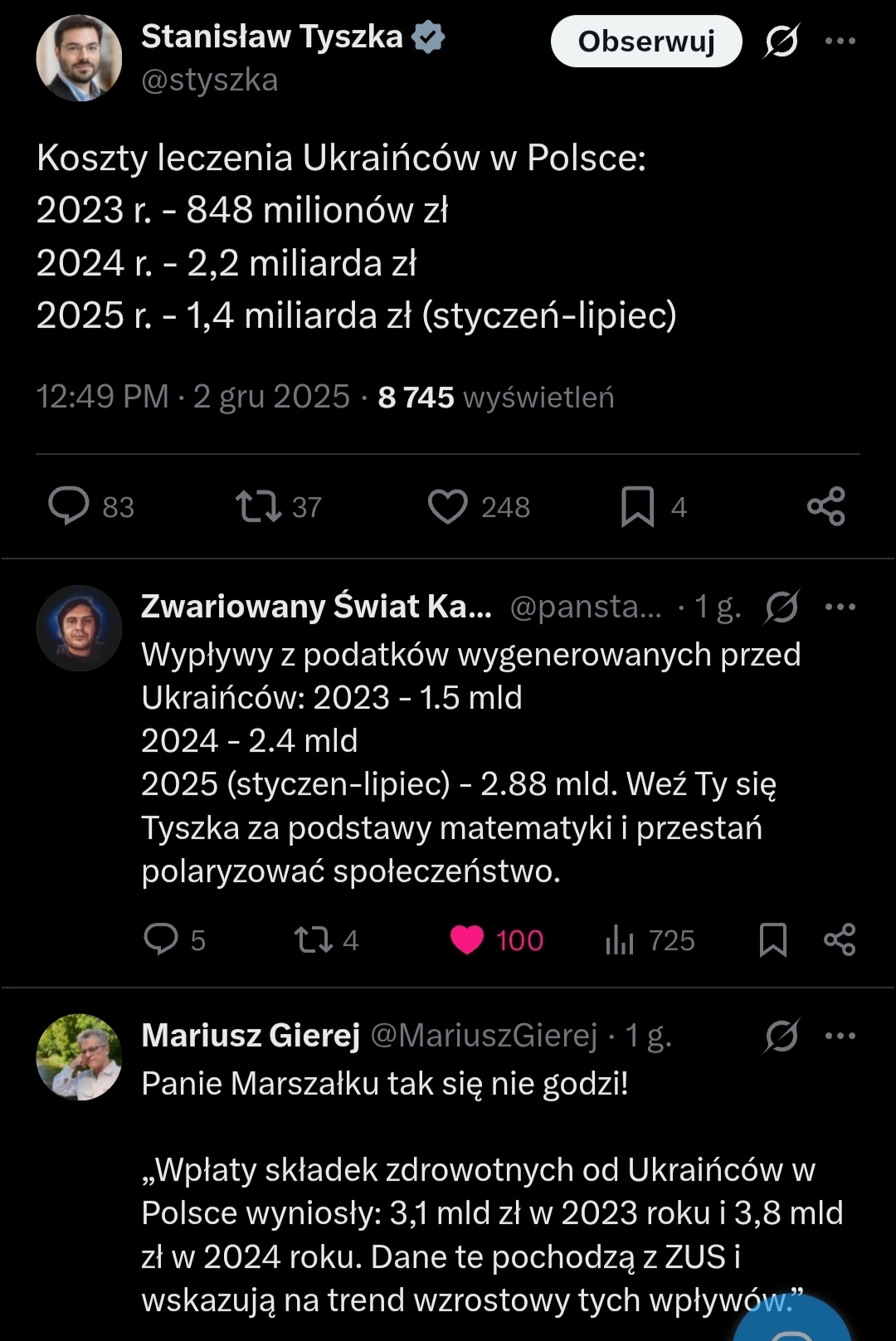
Task: Open the @styszka handle link
Action: pos(209,80)
